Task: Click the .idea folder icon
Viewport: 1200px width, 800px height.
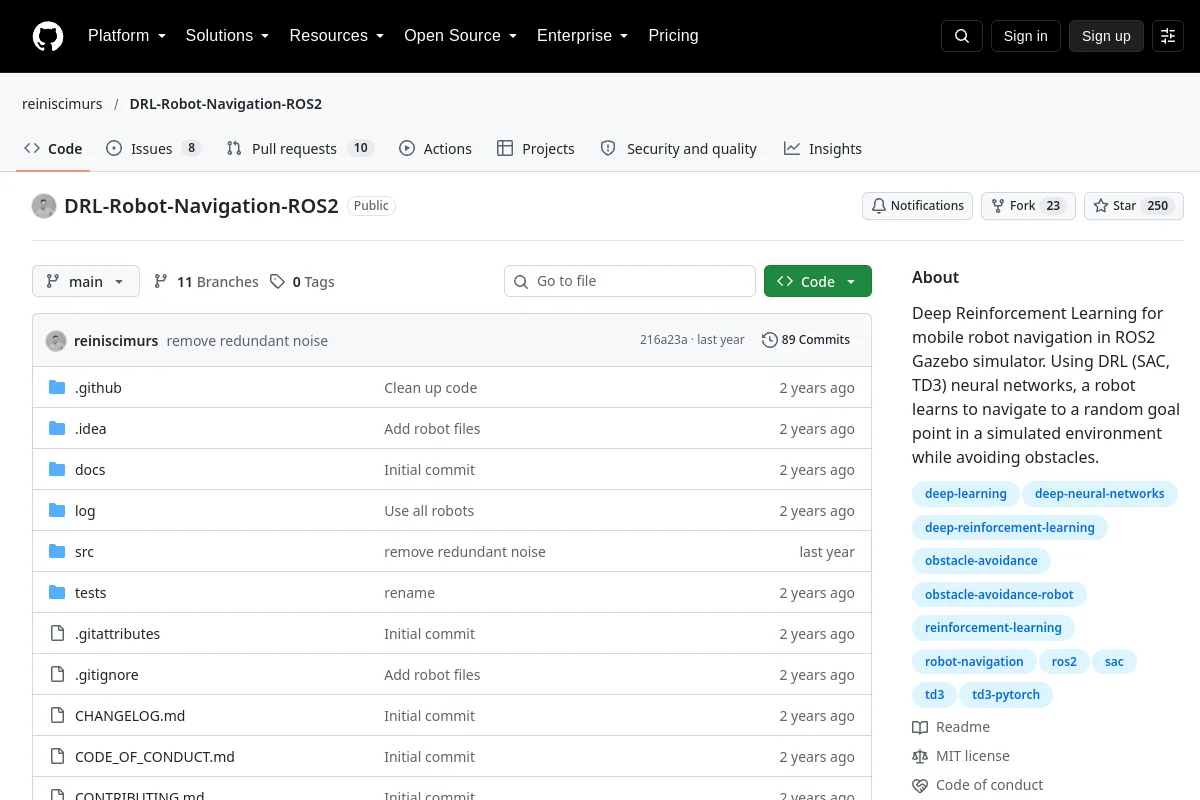Action: (x=57, y=429)
